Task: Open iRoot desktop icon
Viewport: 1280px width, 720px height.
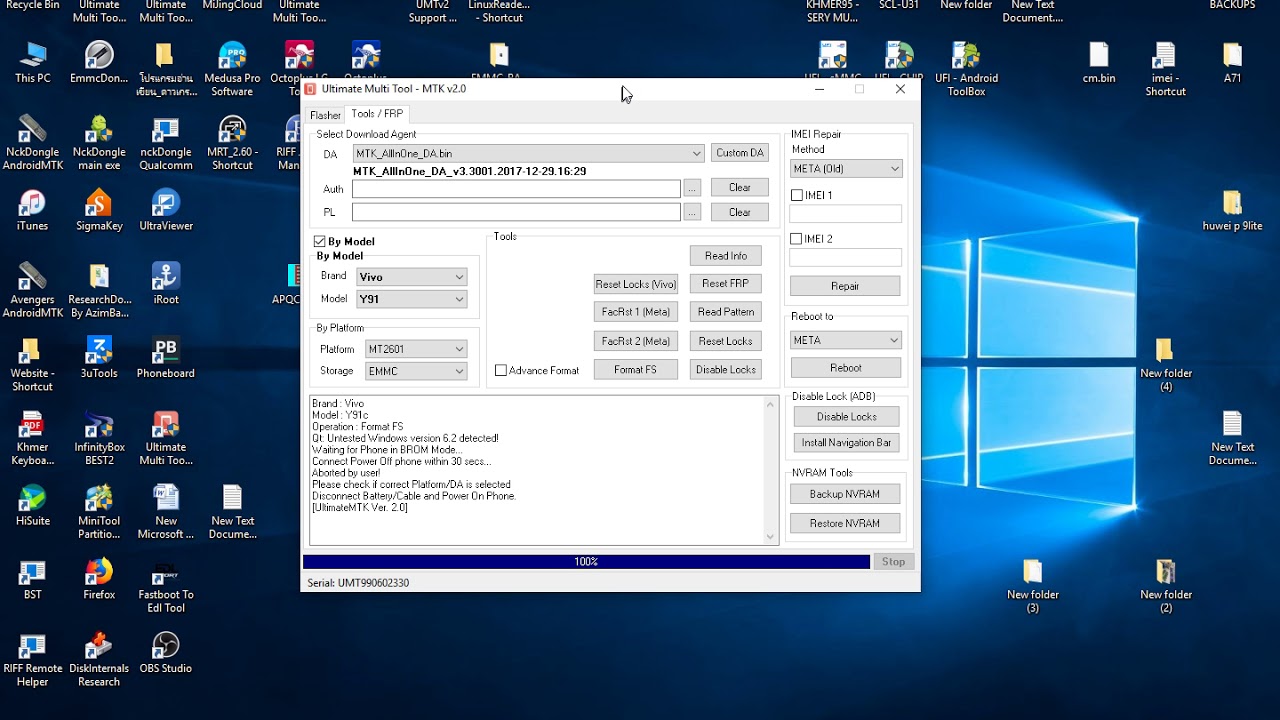Action: pos(166,284)
